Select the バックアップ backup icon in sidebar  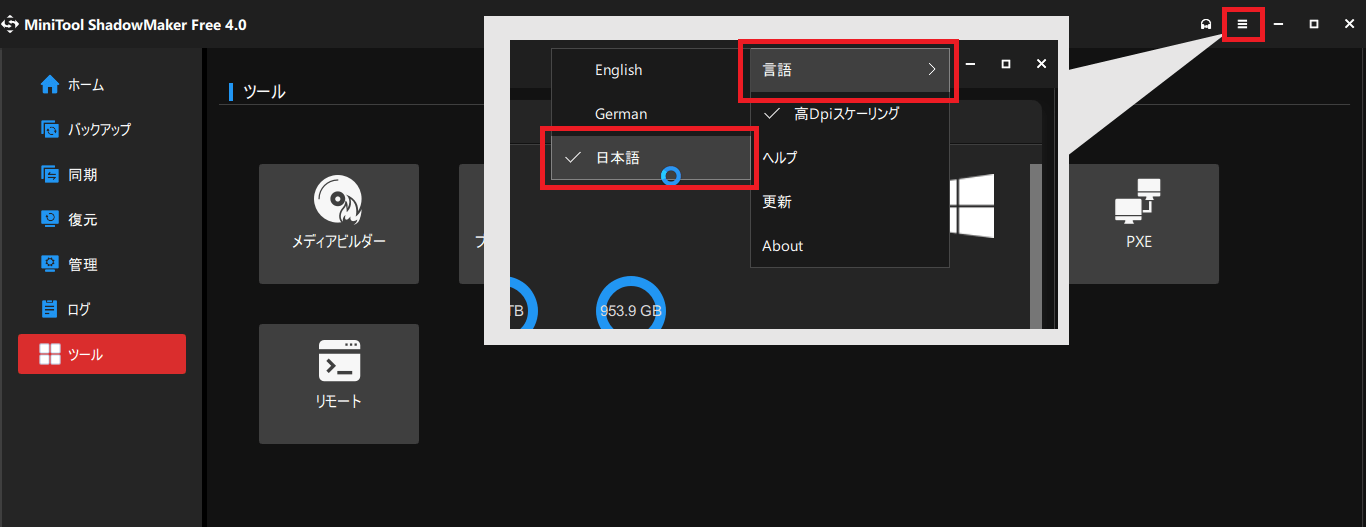click(50, 130)
